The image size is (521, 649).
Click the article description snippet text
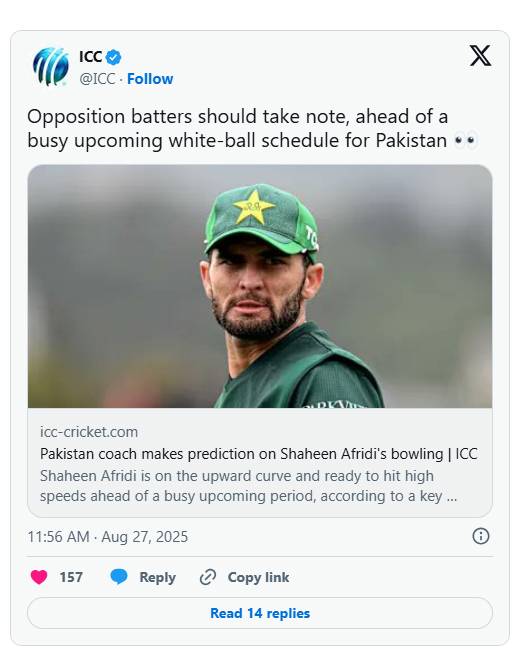coord(248,486)
